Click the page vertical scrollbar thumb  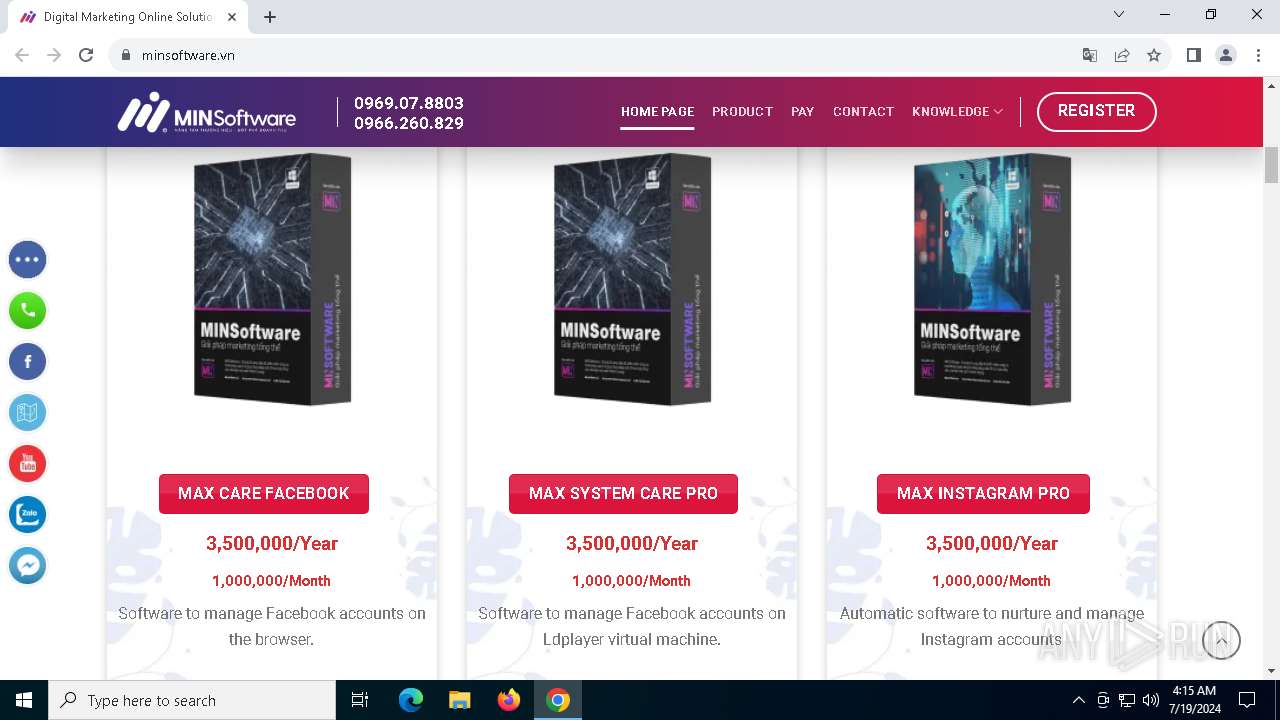click(1271, 165)
